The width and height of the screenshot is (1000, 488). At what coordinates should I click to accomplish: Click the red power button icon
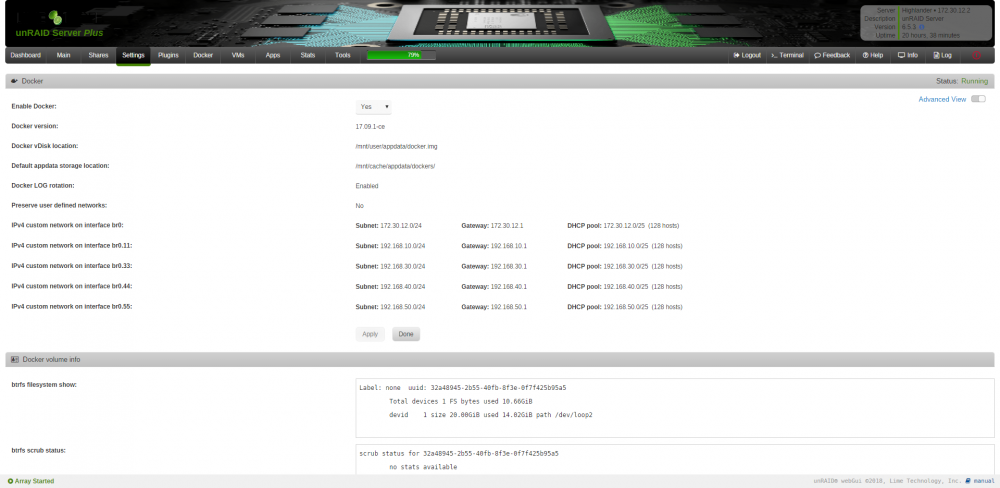coord(976,55)
